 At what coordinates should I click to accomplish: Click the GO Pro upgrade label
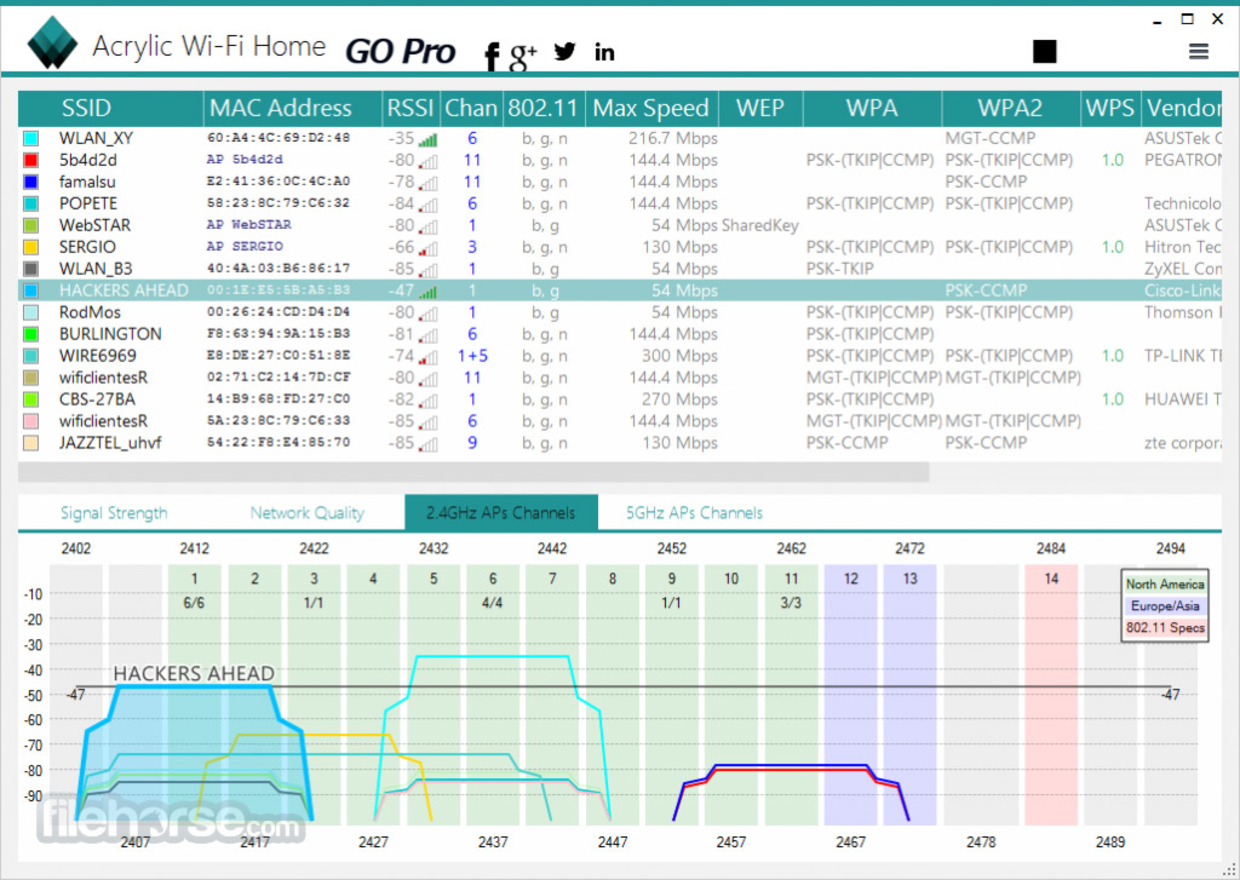tap(401, 50)
